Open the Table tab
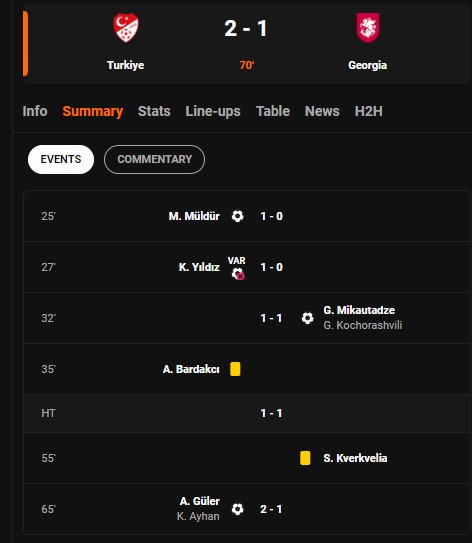Screen dimensions: 472x543 coord(273,111)
